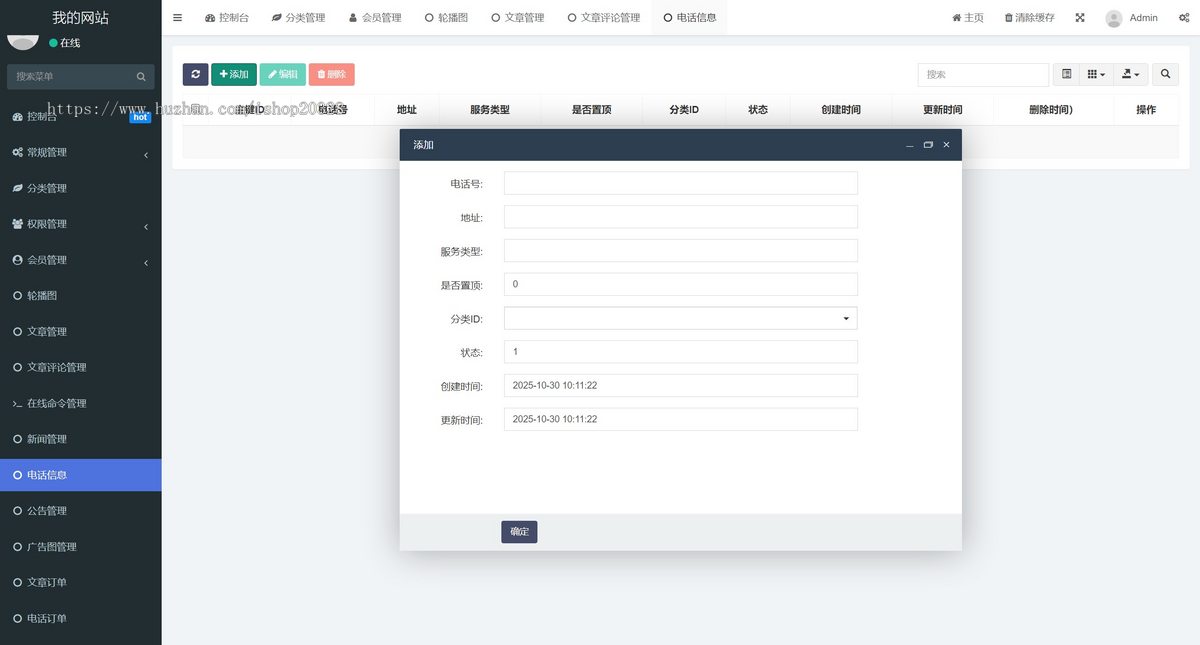1200x645 pixels.
Task: Close the 添加 dialog
Action: pyautogui.click(x=946, y=145)
